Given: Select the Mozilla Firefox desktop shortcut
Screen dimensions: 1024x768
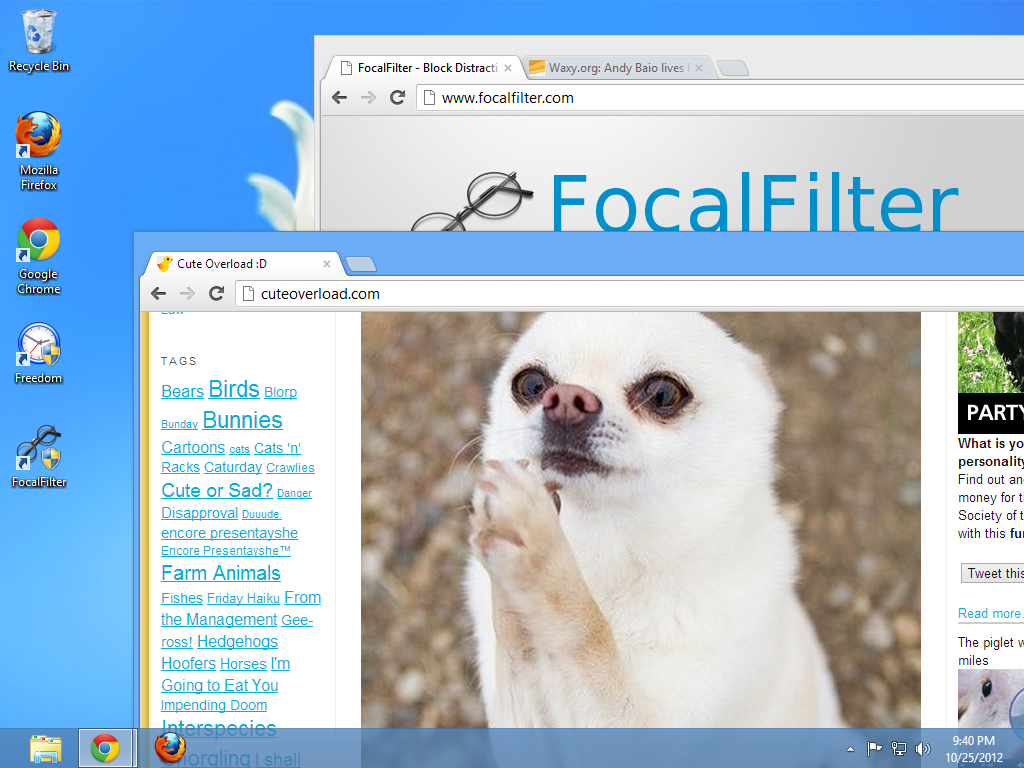Looking at the screenshot, I should (x=39, y=150).
